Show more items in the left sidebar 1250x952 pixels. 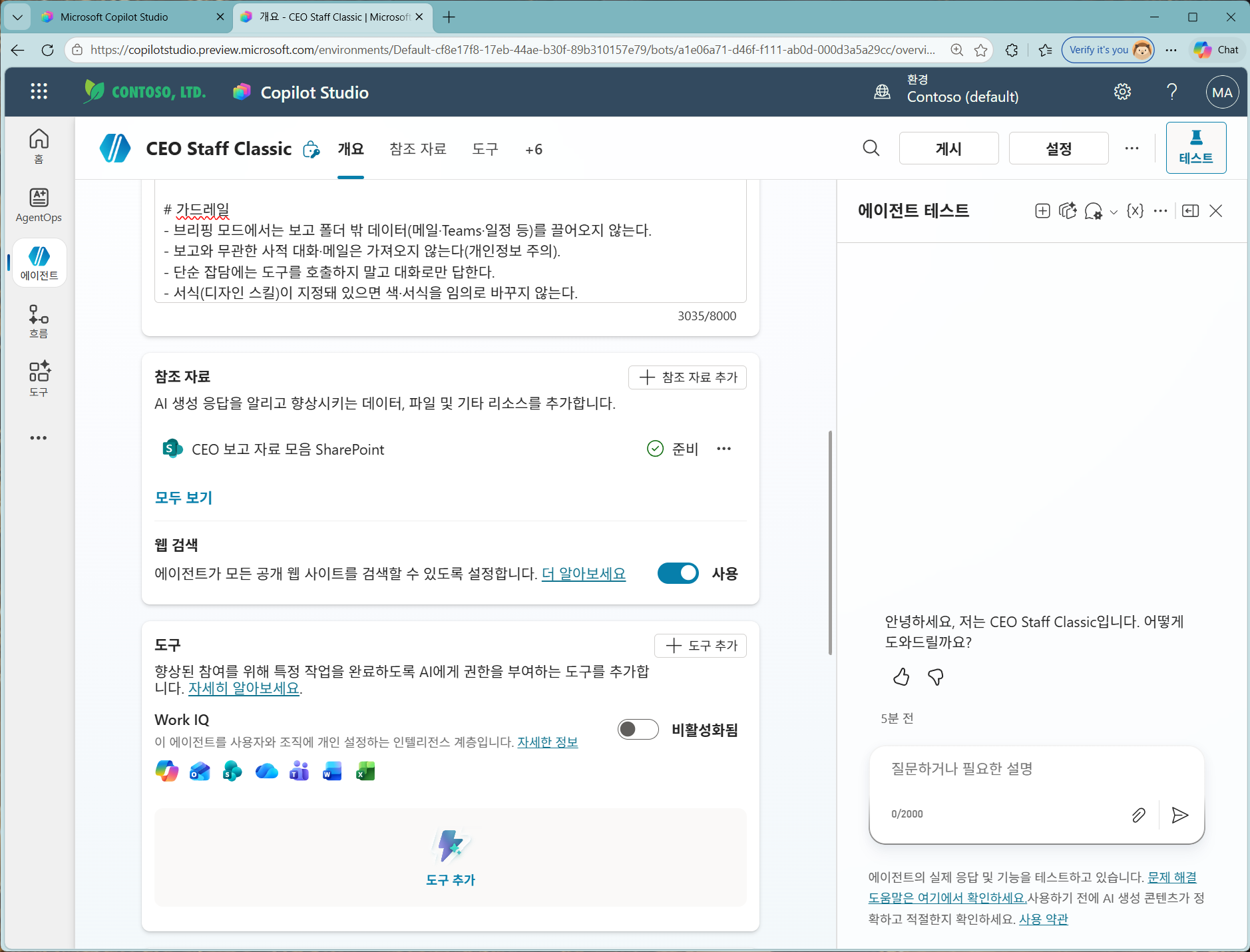[39, 438]
